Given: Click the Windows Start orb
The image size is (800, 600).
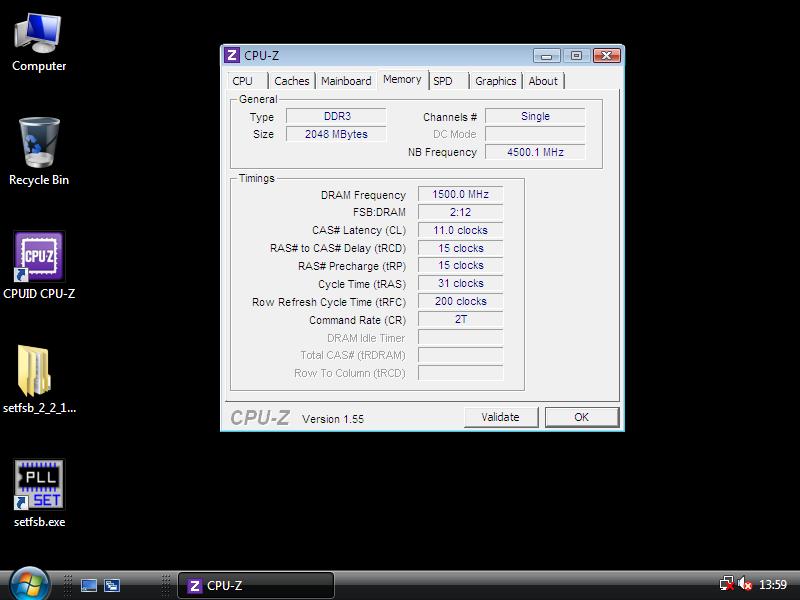Looking at the screenshot, I should pos(29,583).
